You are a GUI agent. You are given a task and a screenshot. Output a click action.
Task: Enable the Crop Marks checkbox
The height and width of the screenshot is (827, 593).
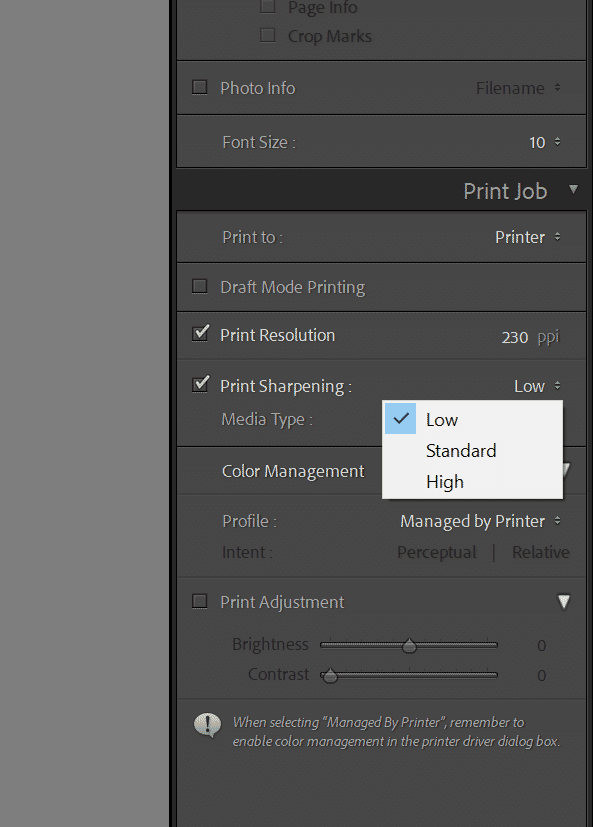point(267,35)
